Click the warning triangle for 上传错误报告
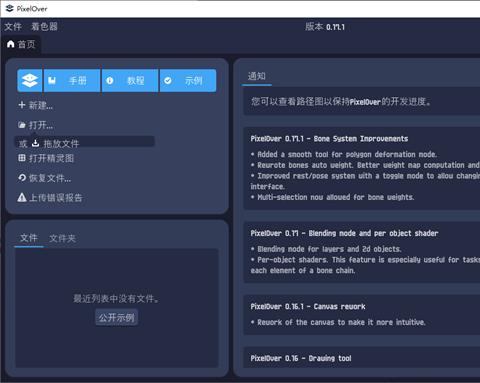The width and height of the screenshot is (480, 383). [22, 197]
